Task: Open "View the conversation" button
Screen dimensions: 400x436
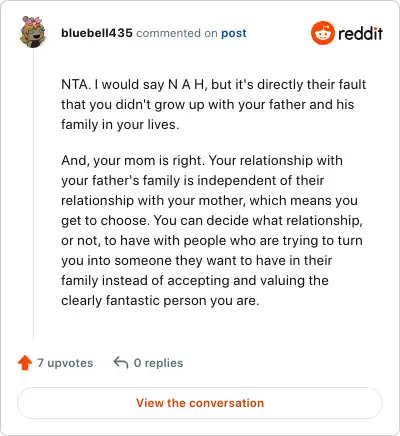Action: click(200, 403)
